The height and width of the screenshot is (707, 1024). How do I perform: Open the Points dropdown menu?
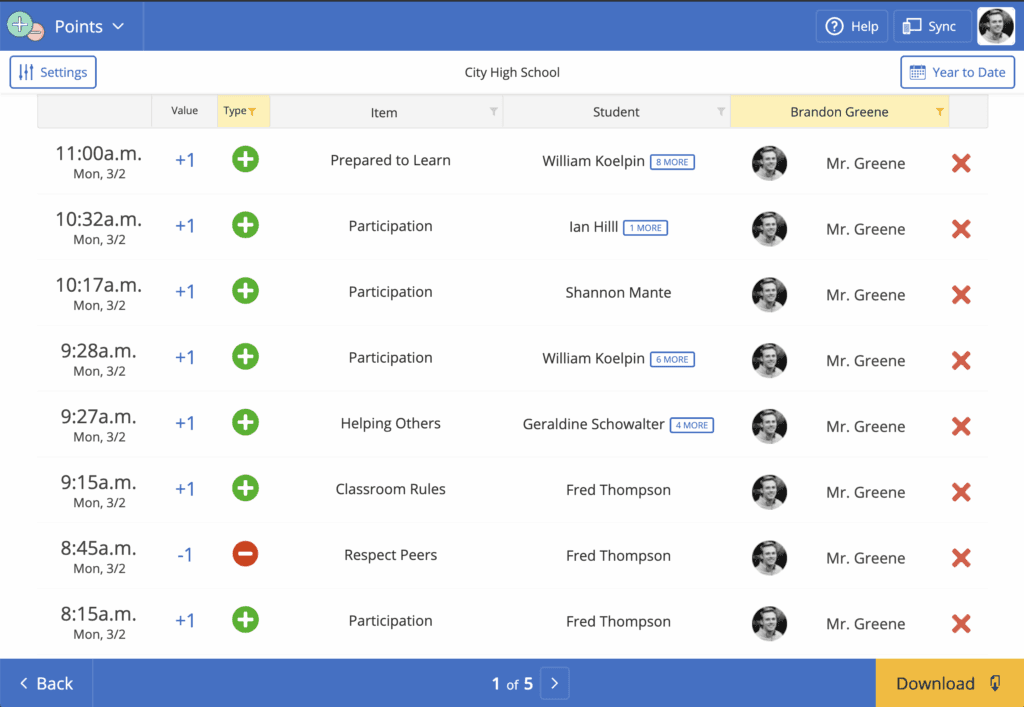point(89,26)
